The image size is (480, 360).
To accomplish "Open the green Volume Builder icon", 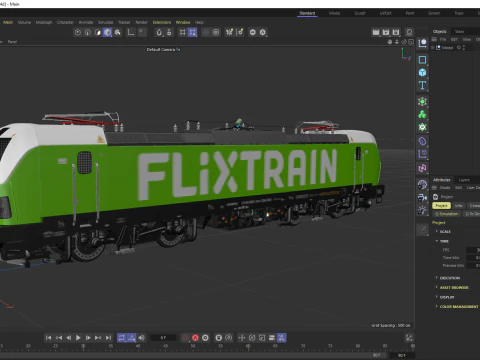I will coord(422,127).
